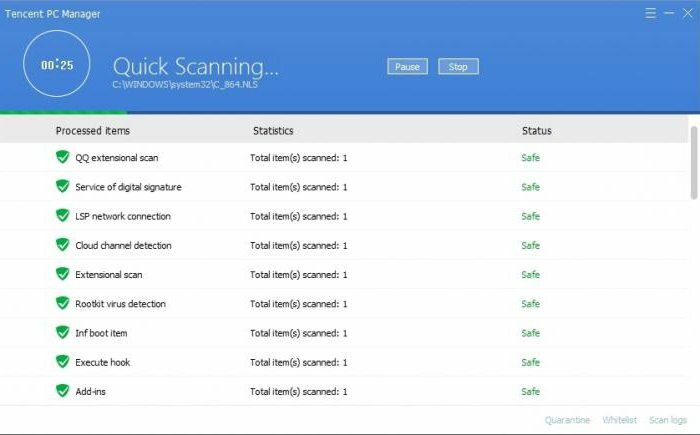
Task: Select Cloud channel detection text
Action: pos(123,245)
